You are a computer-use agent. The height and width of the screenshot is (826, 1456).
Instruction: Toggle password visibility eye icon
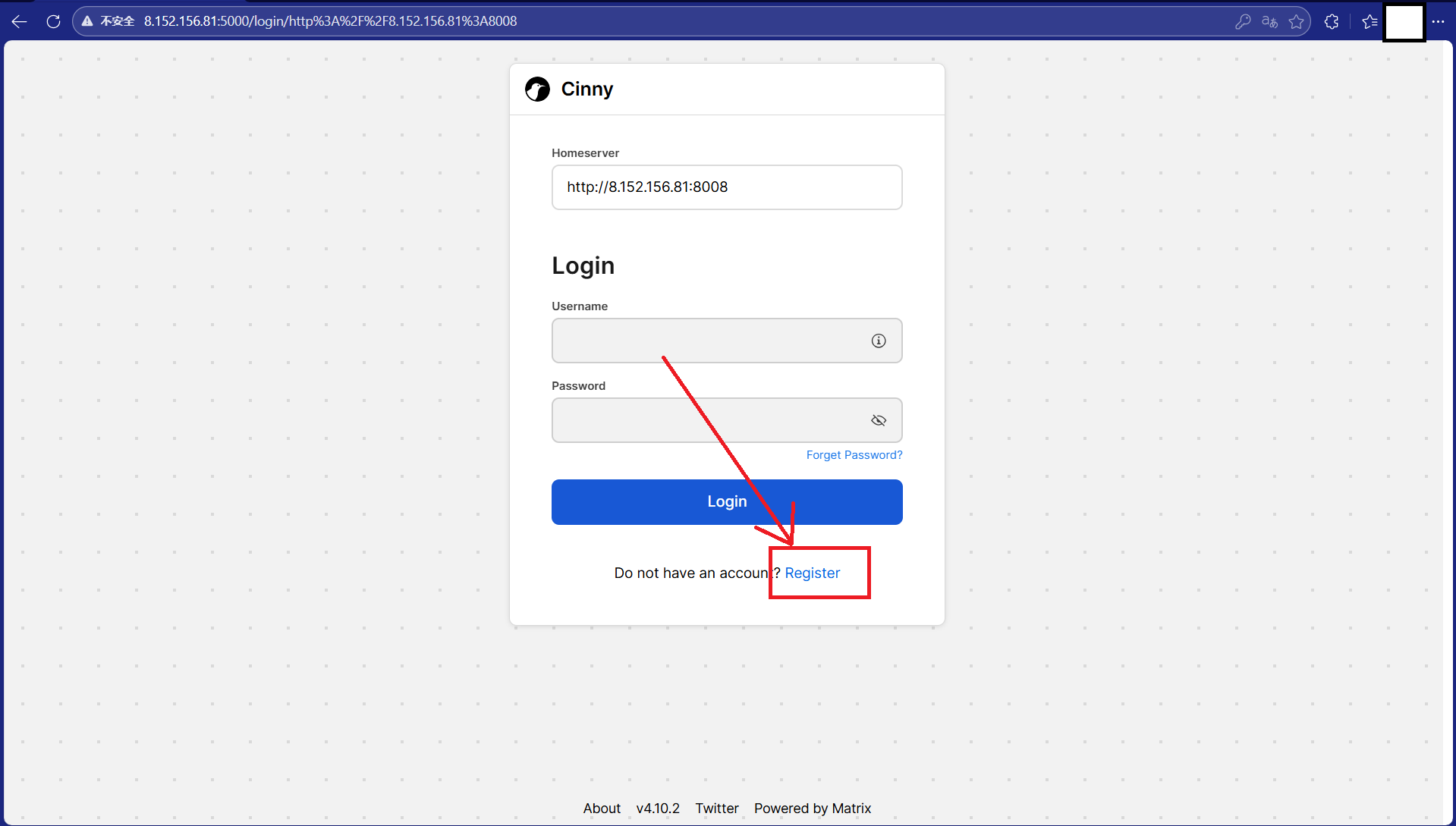pyautogui.click(x=878, y=420)
